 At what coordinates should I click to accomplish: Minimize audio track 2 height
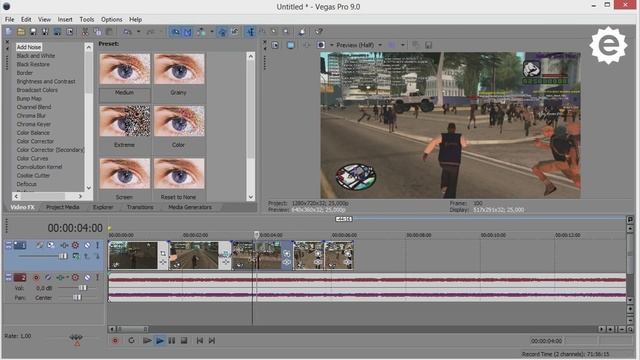(9, 276)
